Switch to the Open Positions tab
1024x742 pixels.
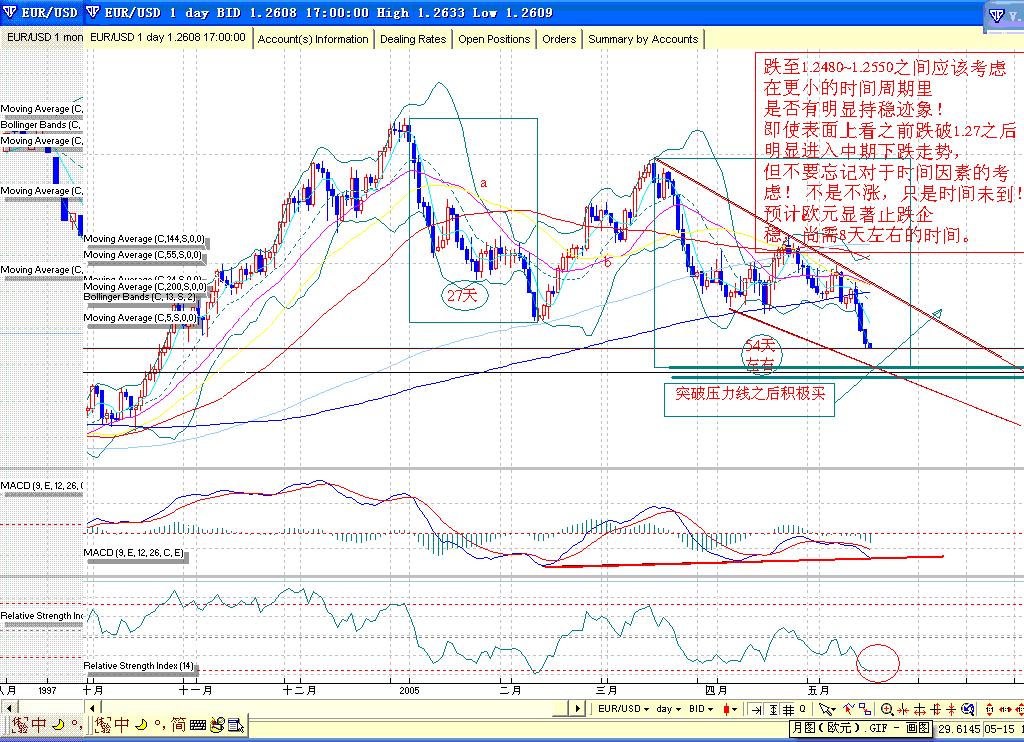(494, 39)
